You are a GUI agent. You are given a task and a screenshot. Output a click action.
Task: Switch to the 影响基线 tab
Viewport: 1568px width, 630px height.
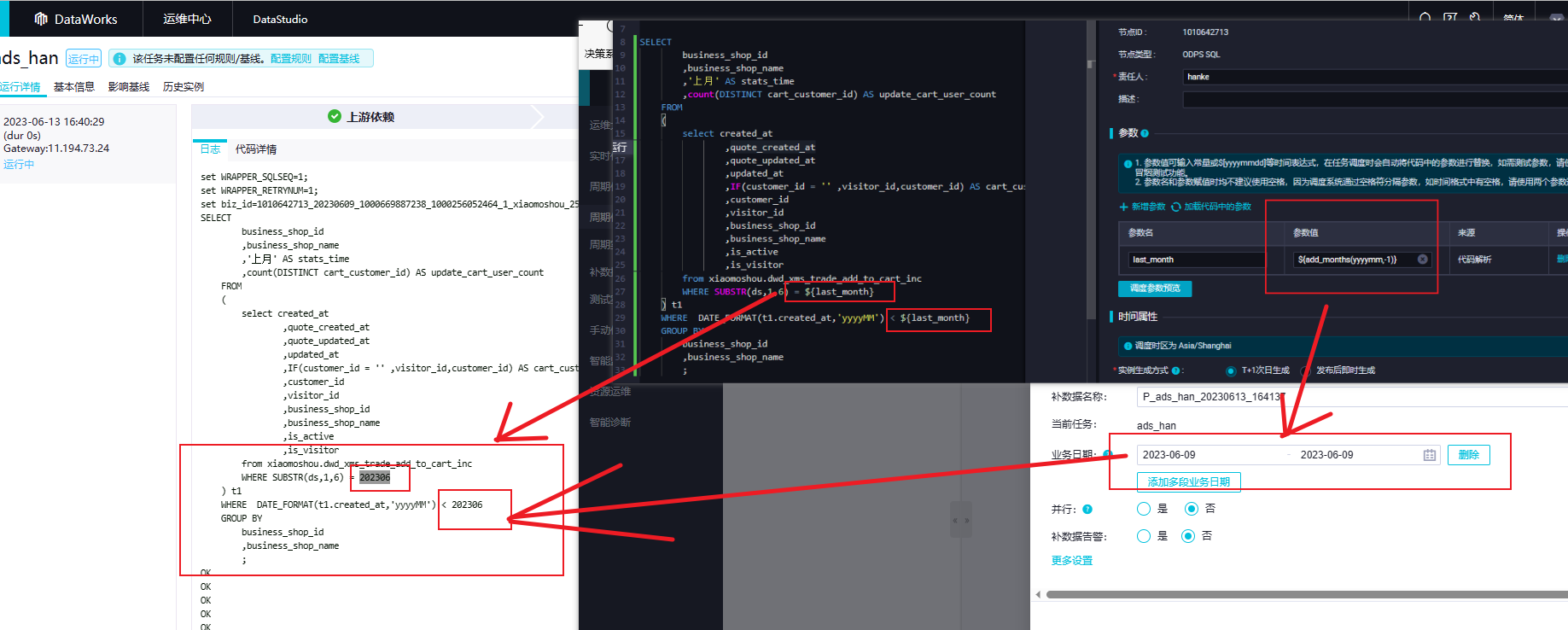(129, 87)
